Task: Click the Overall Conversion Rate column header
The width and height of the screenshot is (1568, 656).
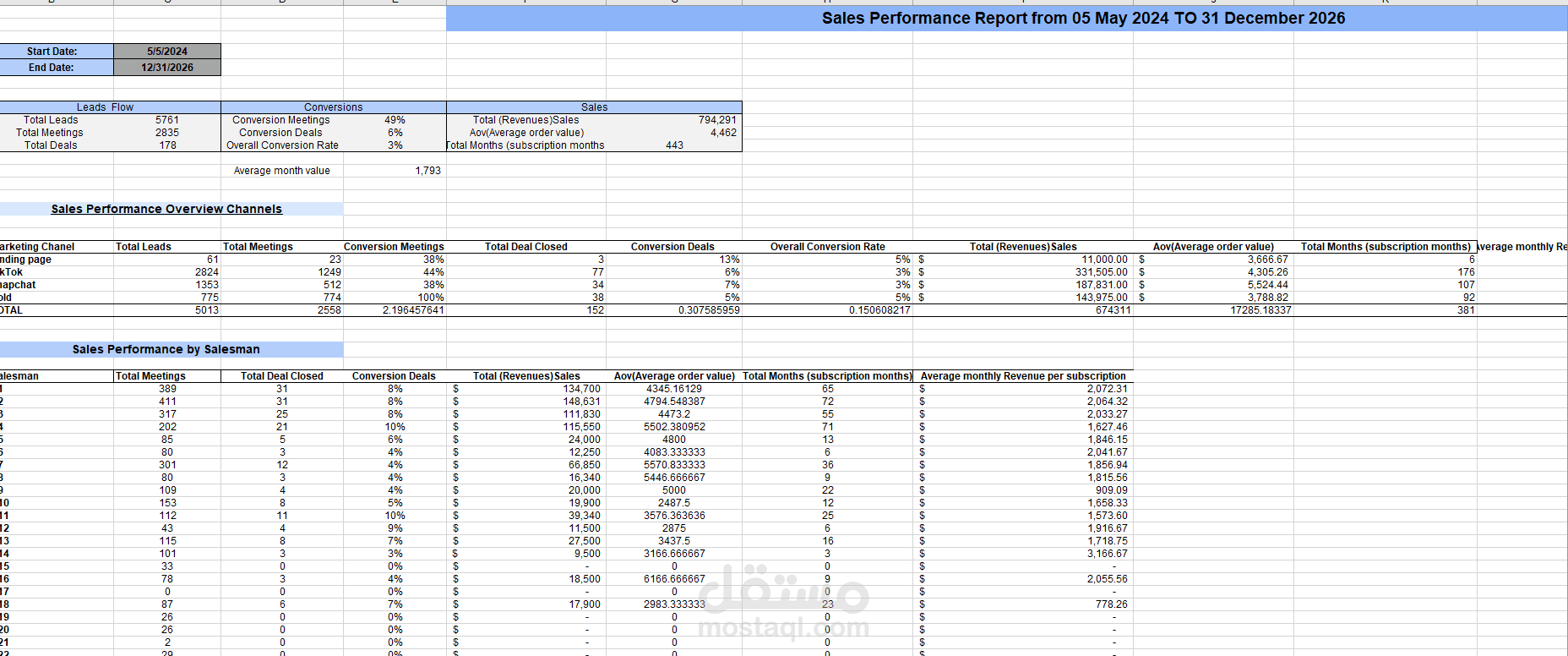Action: [828, 247]
